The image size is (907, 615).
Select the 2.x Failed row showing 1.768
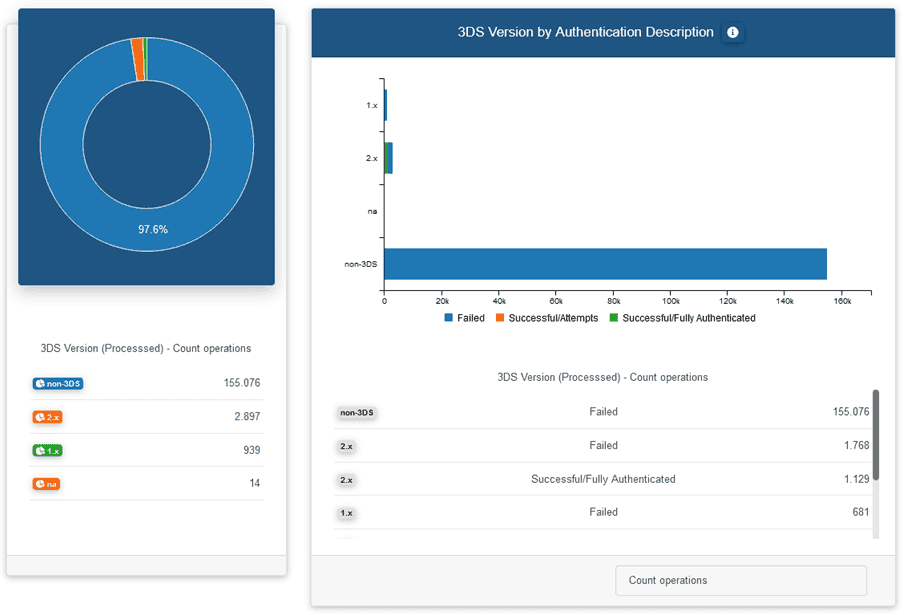(x=603, y=446)
